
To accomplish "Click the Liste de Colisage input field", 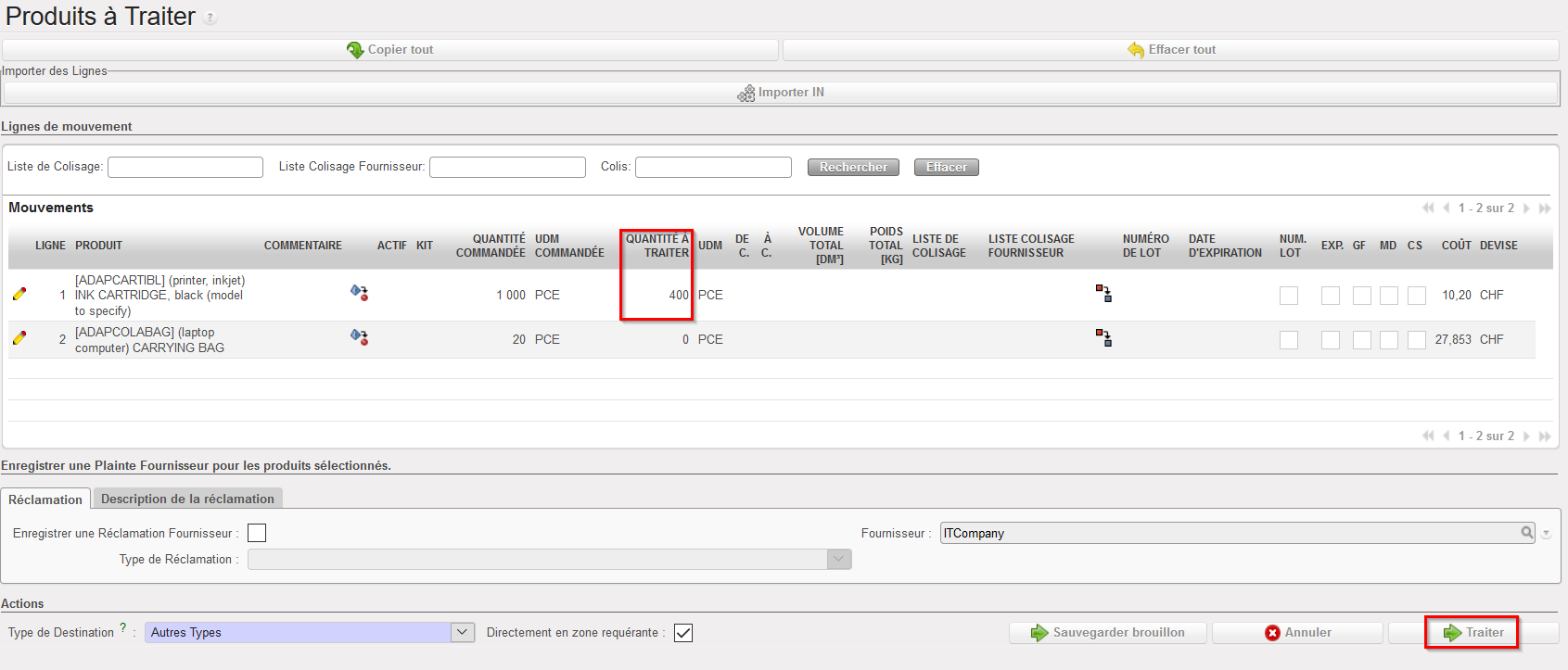I will 185,167.
